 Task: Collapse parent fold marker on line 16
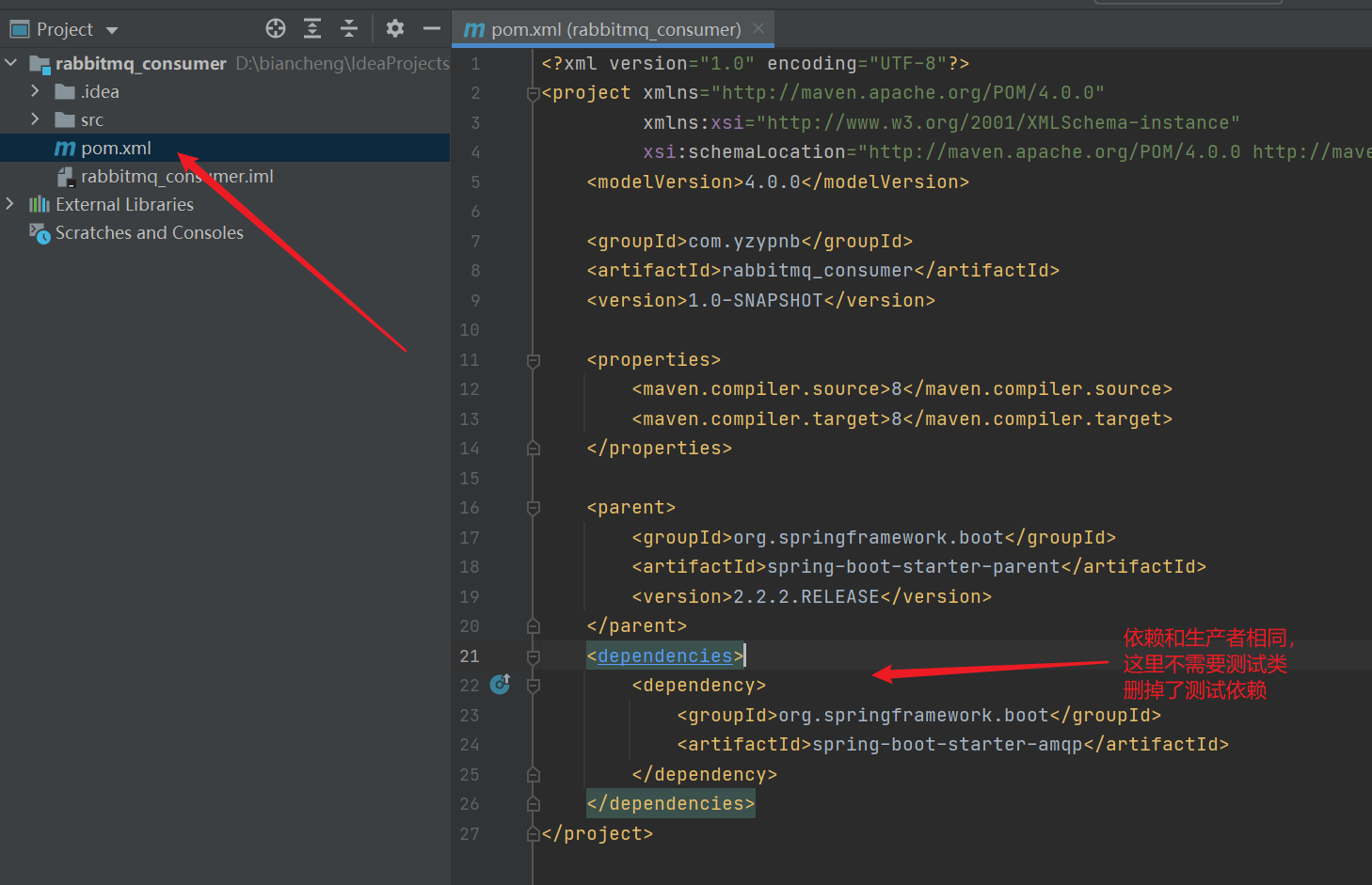(x=534, y=508)
